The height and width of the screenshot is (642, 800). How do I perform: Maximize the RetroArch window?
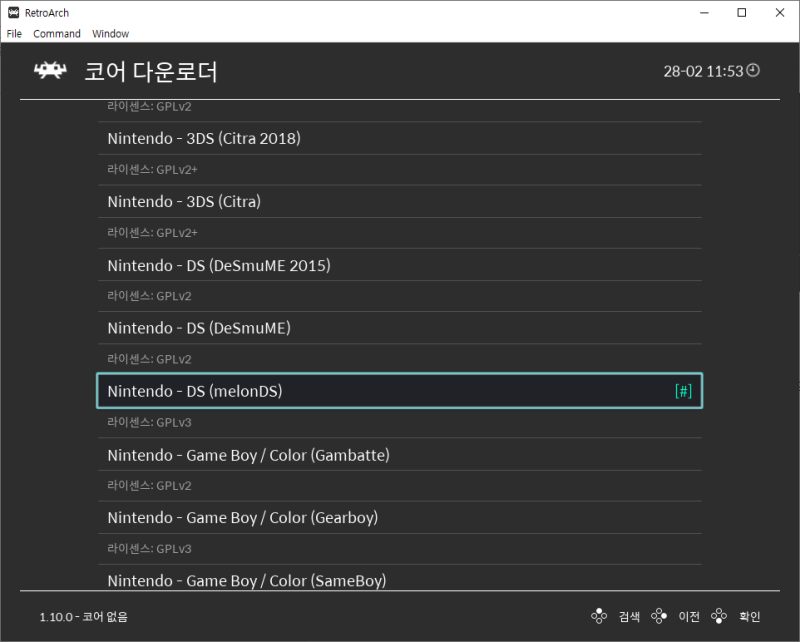(x=742, y=13)
